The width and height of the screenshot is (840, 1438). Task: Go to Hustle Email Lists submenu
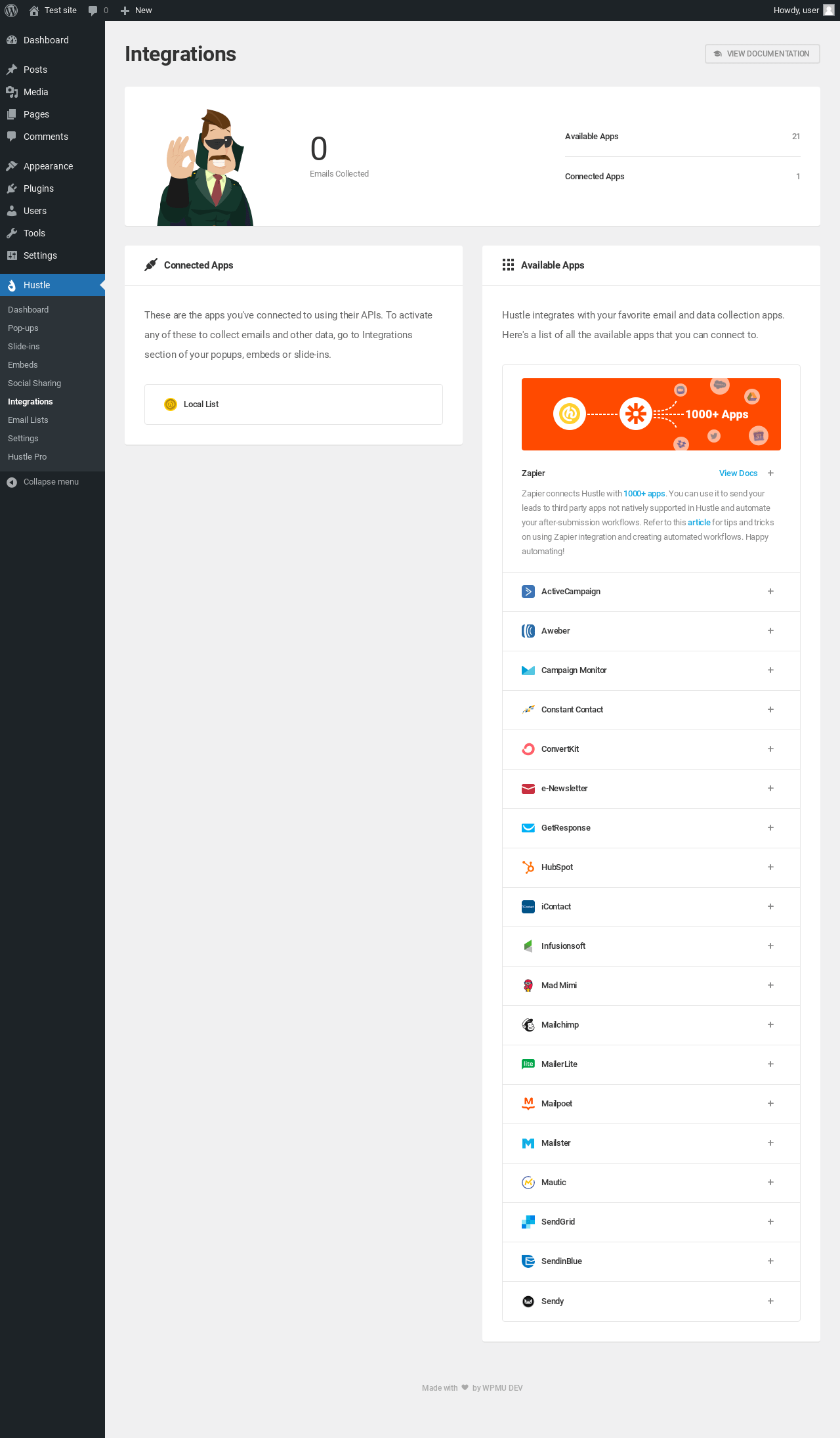pos(52,420)
